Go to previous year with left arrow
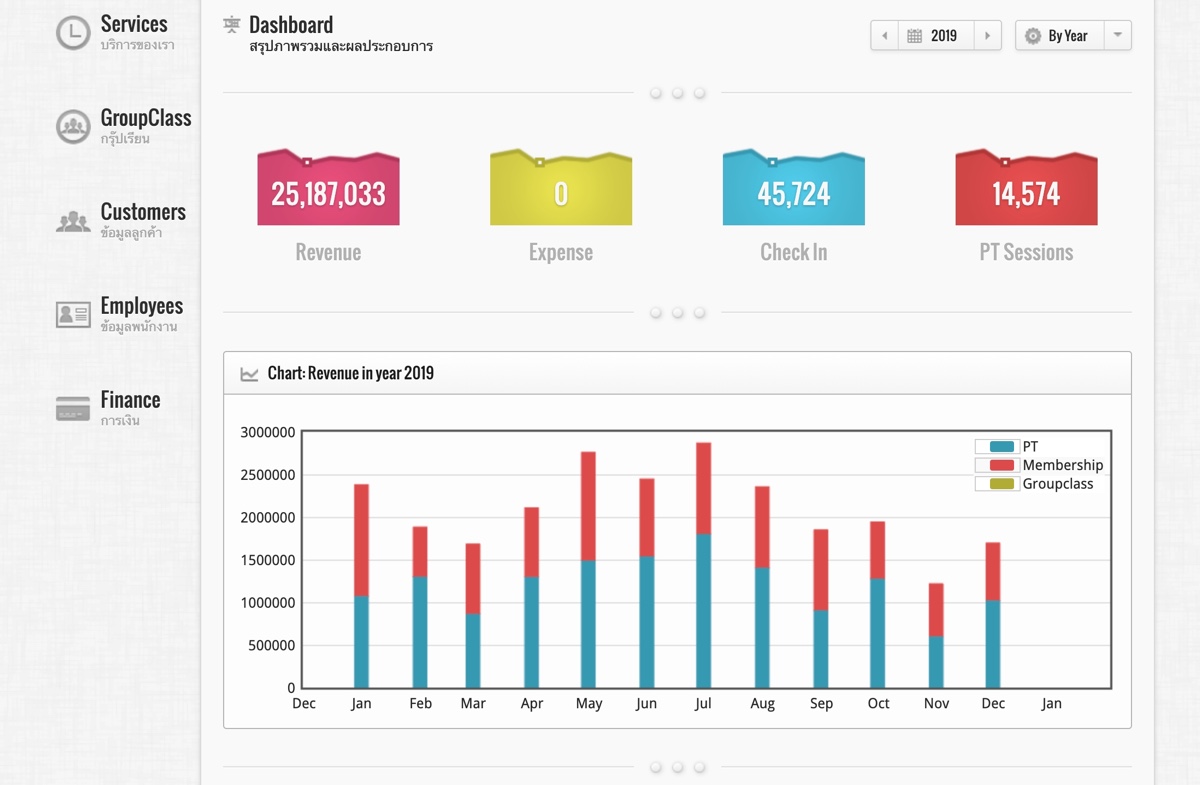Image resolution: width=1200 pixels, height=785 pixels. click(884, 36)
